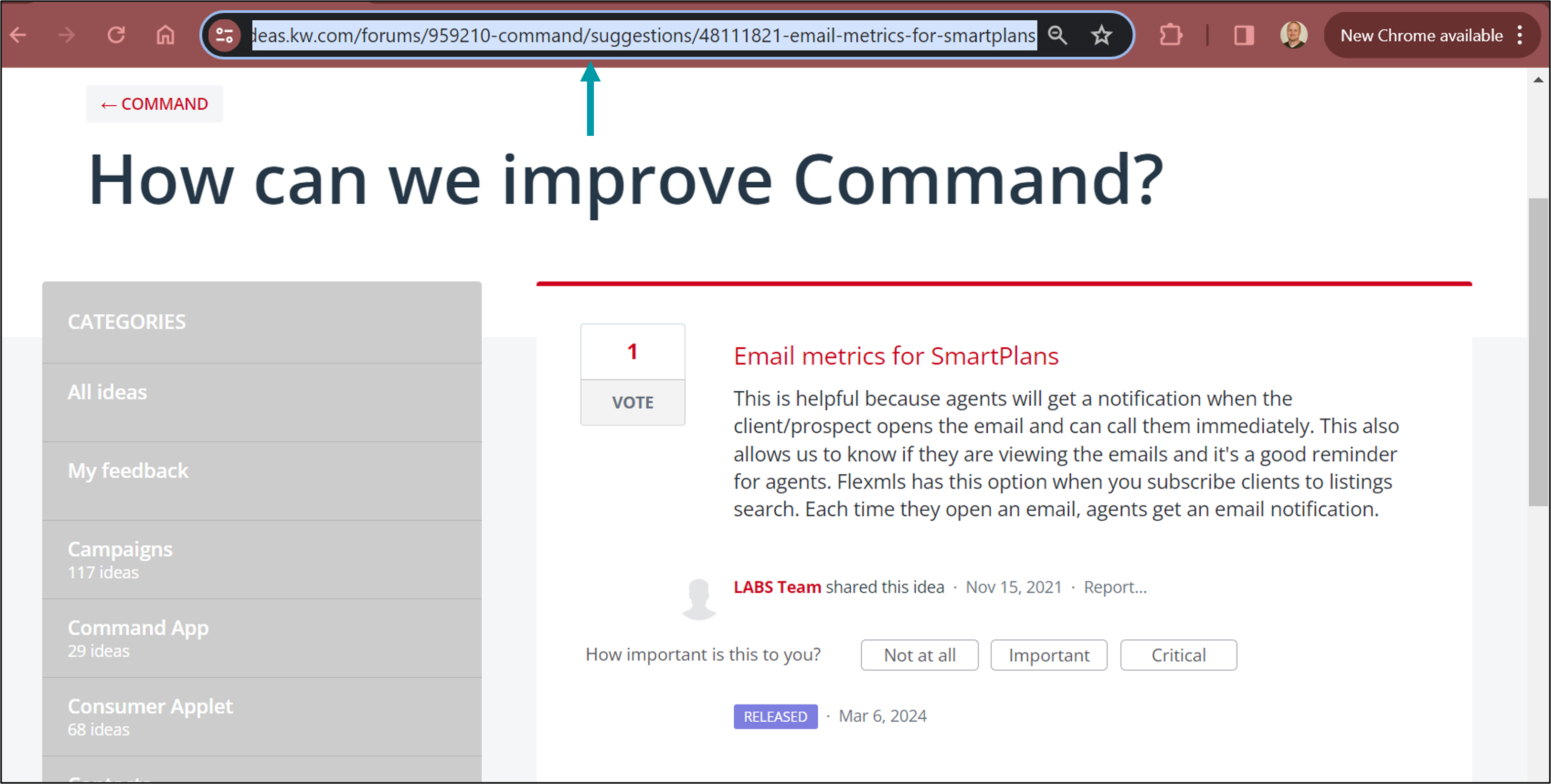Click the address bar URL field
The image size is (1551, 784).
(644, 35)
